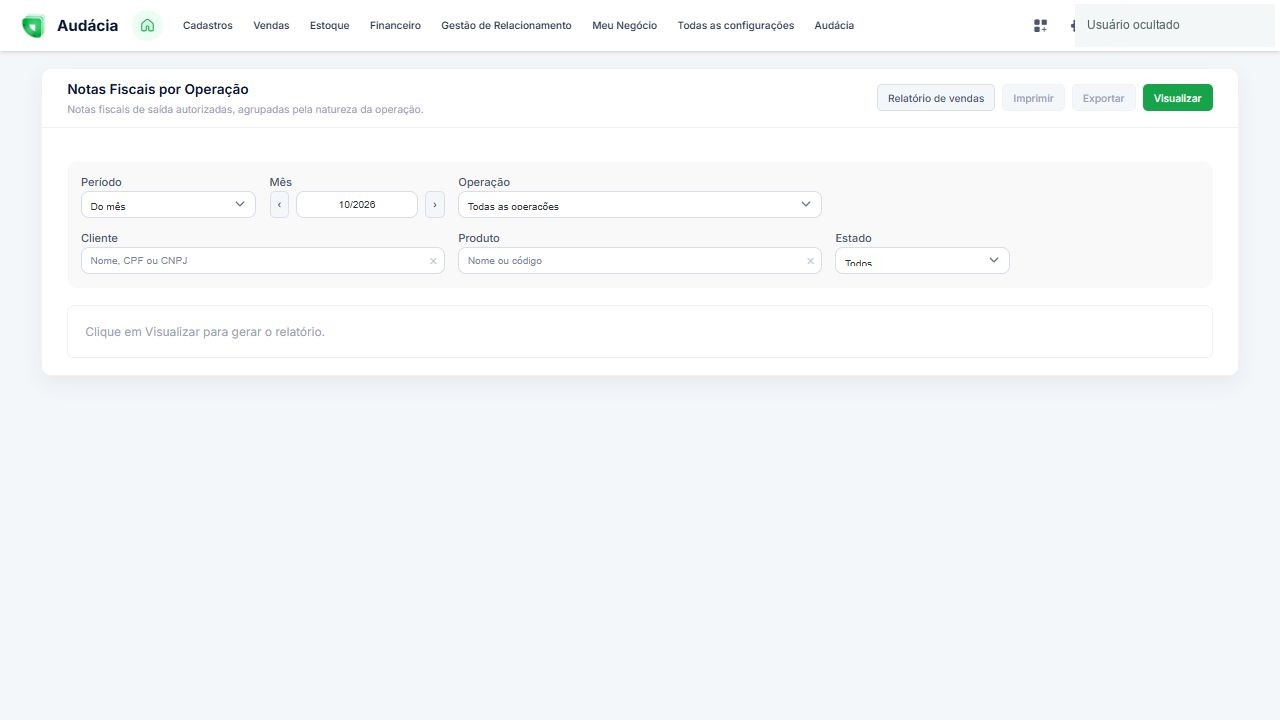Open the Estoque menu
The width and height of the screenshot is (1280, 720).
330,26
